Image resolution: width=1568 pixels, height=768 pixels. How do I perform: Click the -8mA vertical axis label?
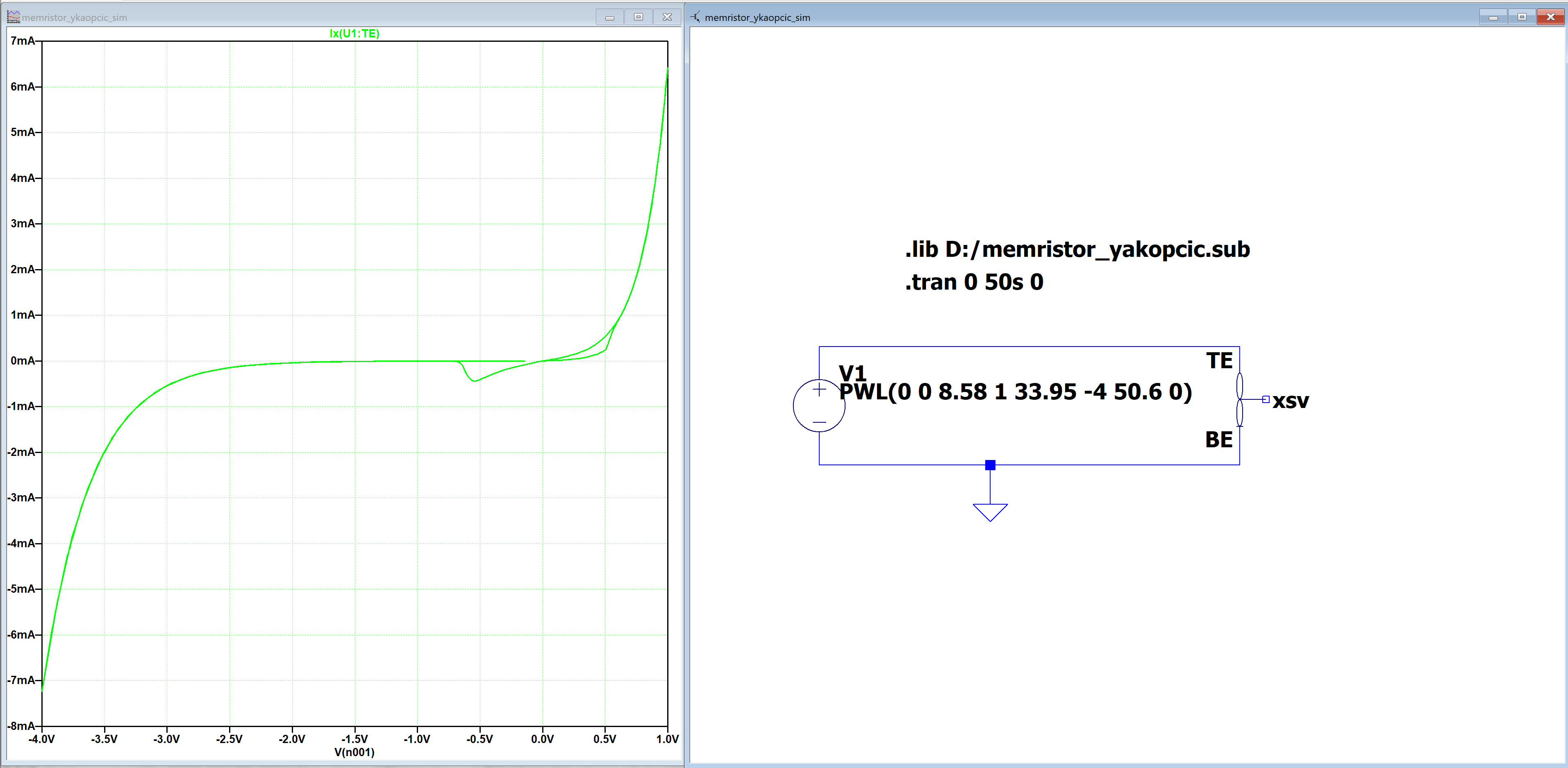click(21, 726)
